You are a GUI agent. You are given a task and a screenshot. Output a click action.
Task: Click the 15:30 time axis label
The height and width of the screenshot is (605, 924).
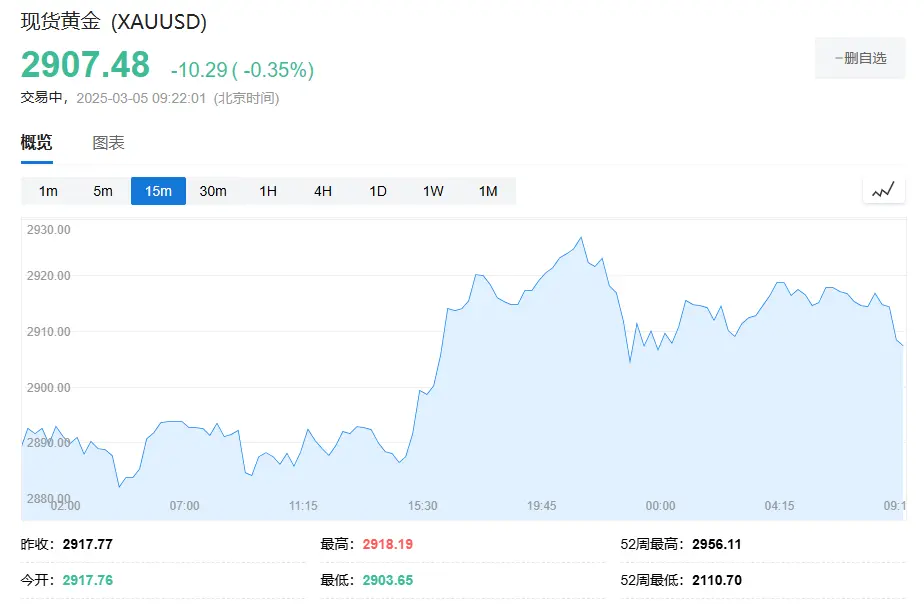(x=423, y=506)
